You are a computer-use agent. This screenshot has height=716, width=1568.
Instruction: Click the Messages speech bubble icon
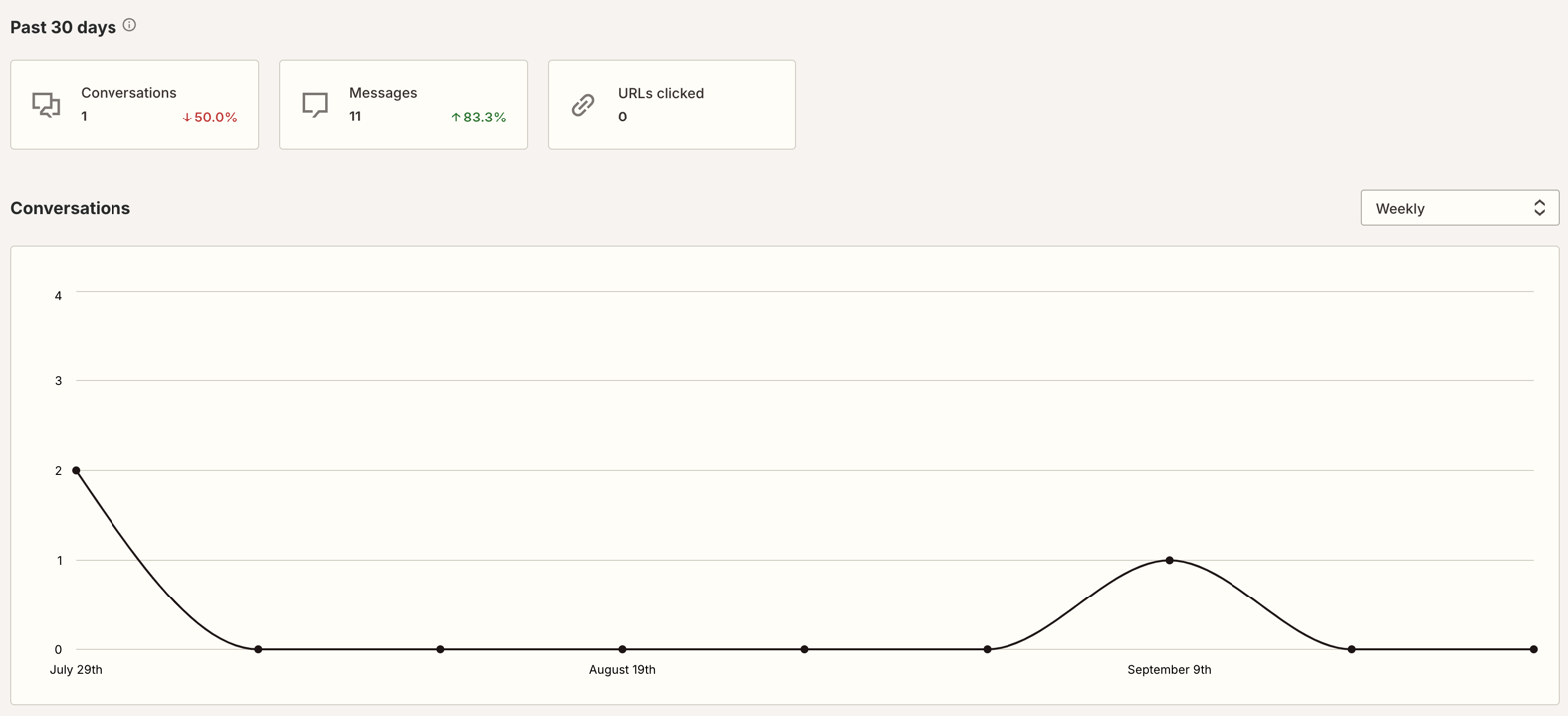(x=315, y=105)
